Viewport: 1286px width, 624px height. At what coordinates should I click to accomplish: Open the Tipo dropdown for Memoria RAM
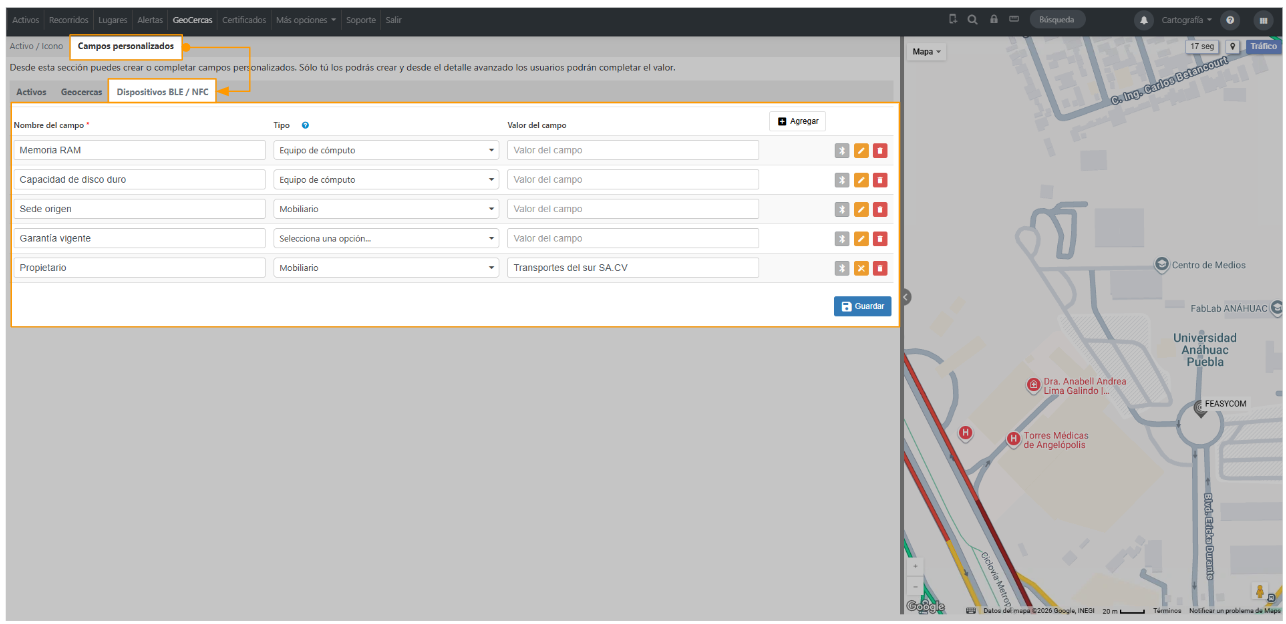[386, 151]
